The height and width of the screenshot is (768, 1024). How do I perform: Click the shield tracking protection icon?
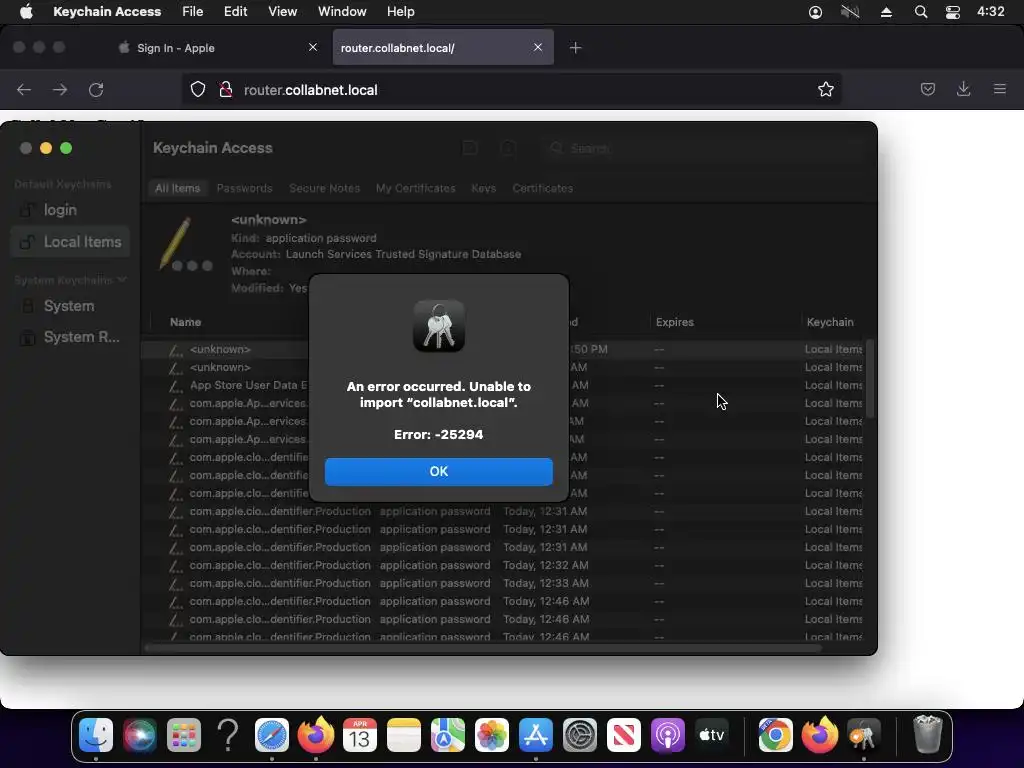tap(198, 89)
